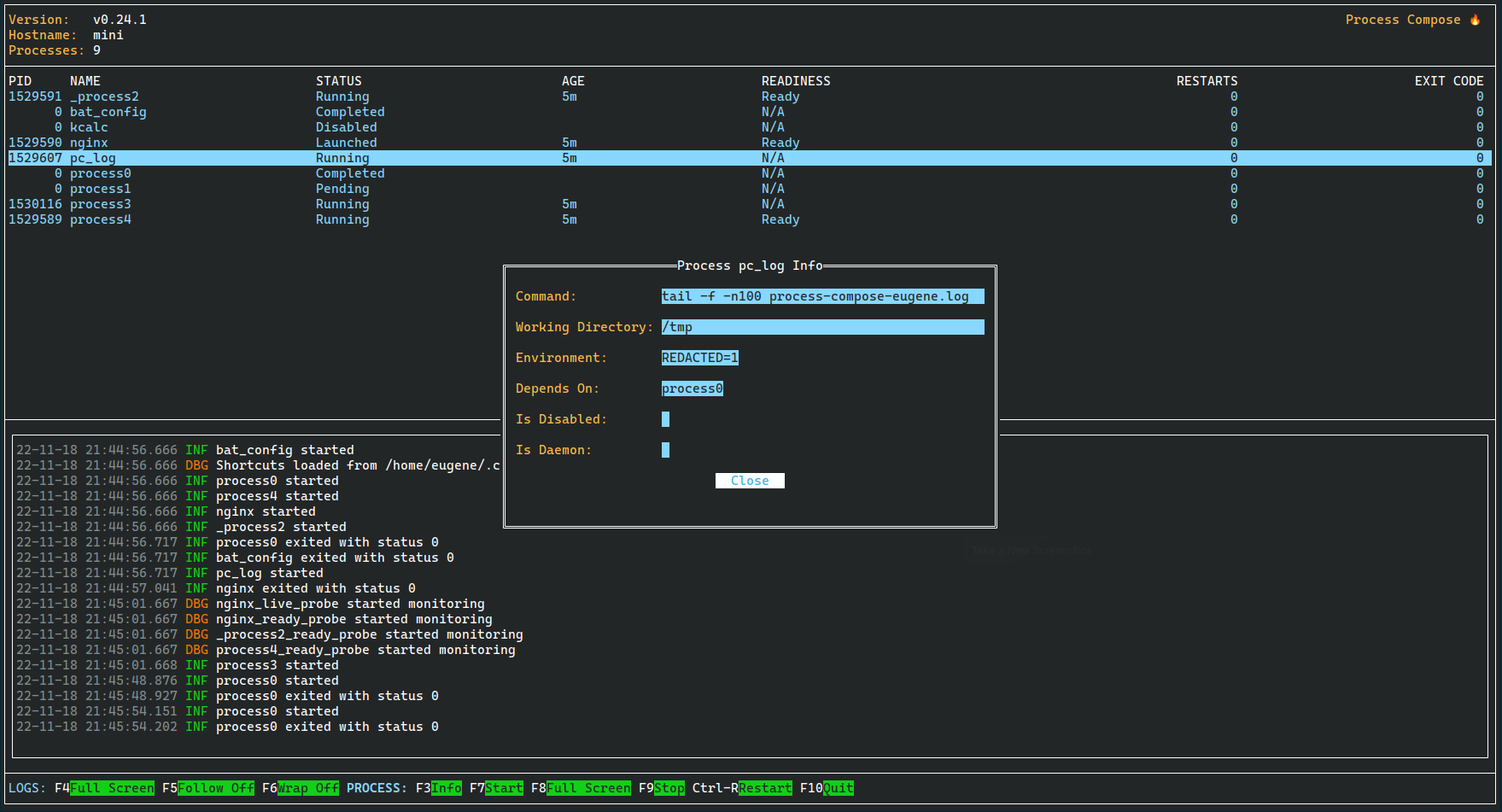Viewport: 1502px width, 812px height.
Task: Click Ctrl-R Restart shortcut
Action: (742, 788)
